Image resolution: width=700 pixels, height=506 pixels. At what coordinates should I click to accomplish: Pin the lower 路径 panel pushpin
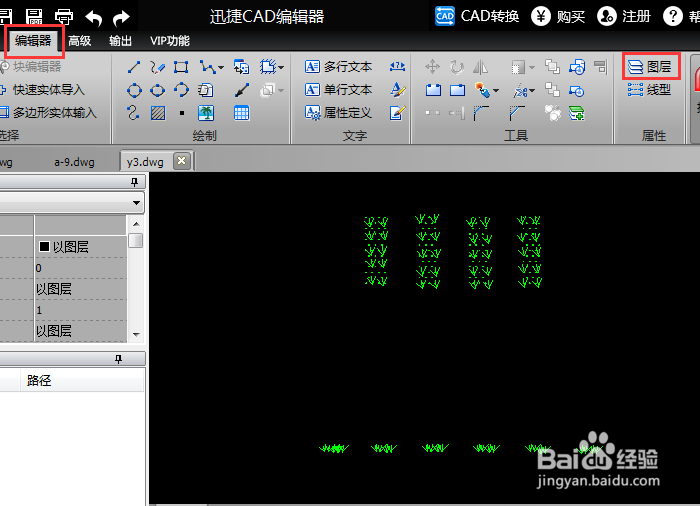[118, 359]
